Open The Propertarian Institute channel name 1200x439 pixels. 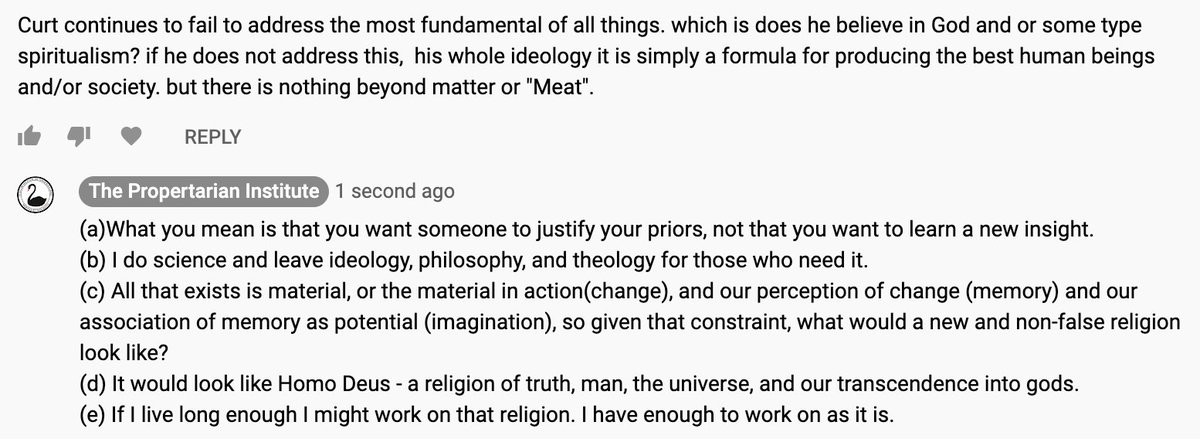(x=204, y=191)
